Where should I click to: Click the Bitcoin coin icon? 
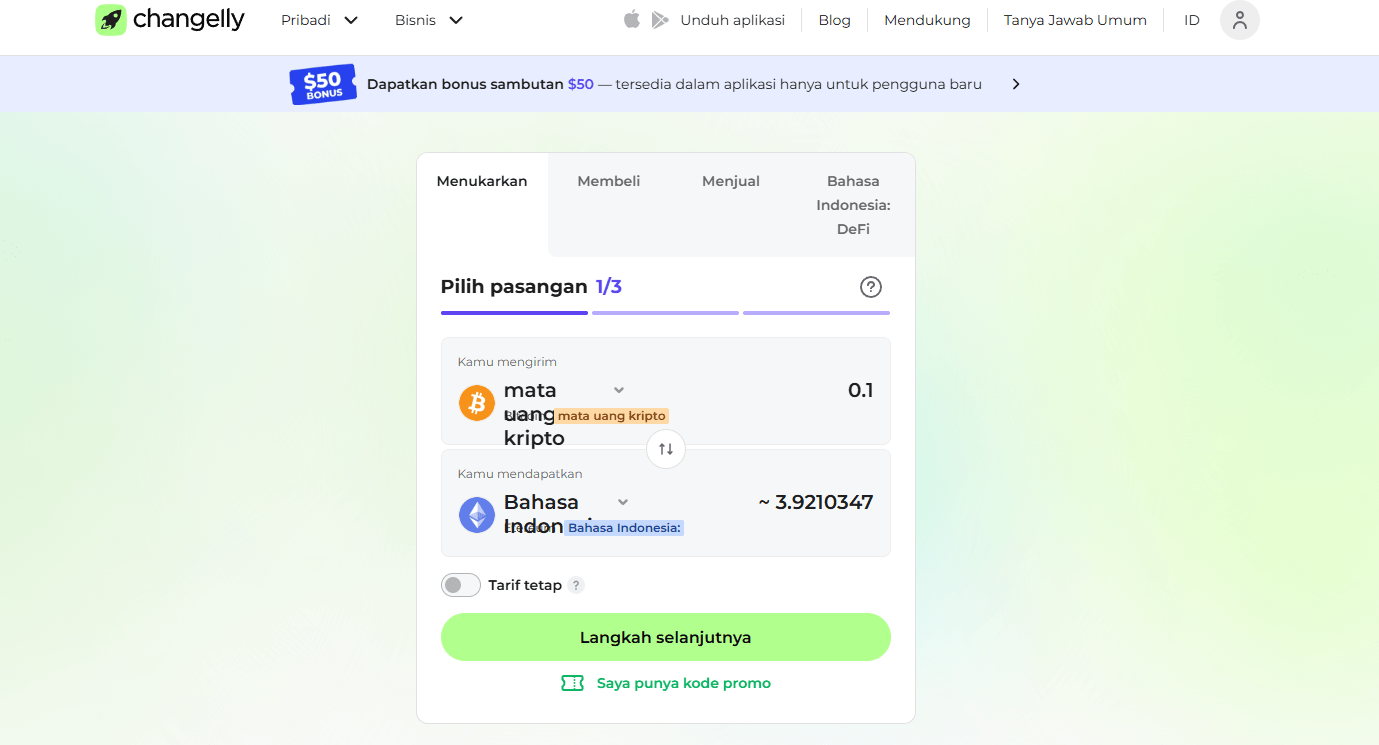click(477, 403)
